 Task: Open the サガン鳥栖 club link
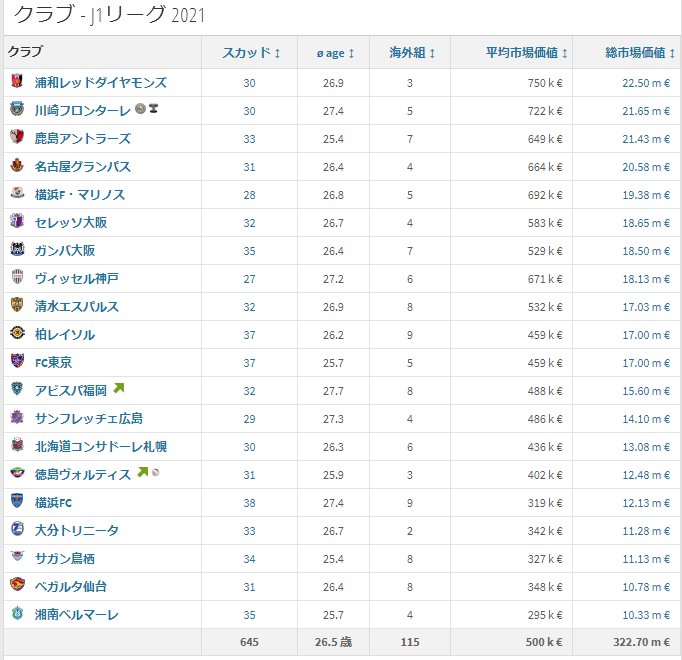(x=65, y=558)
